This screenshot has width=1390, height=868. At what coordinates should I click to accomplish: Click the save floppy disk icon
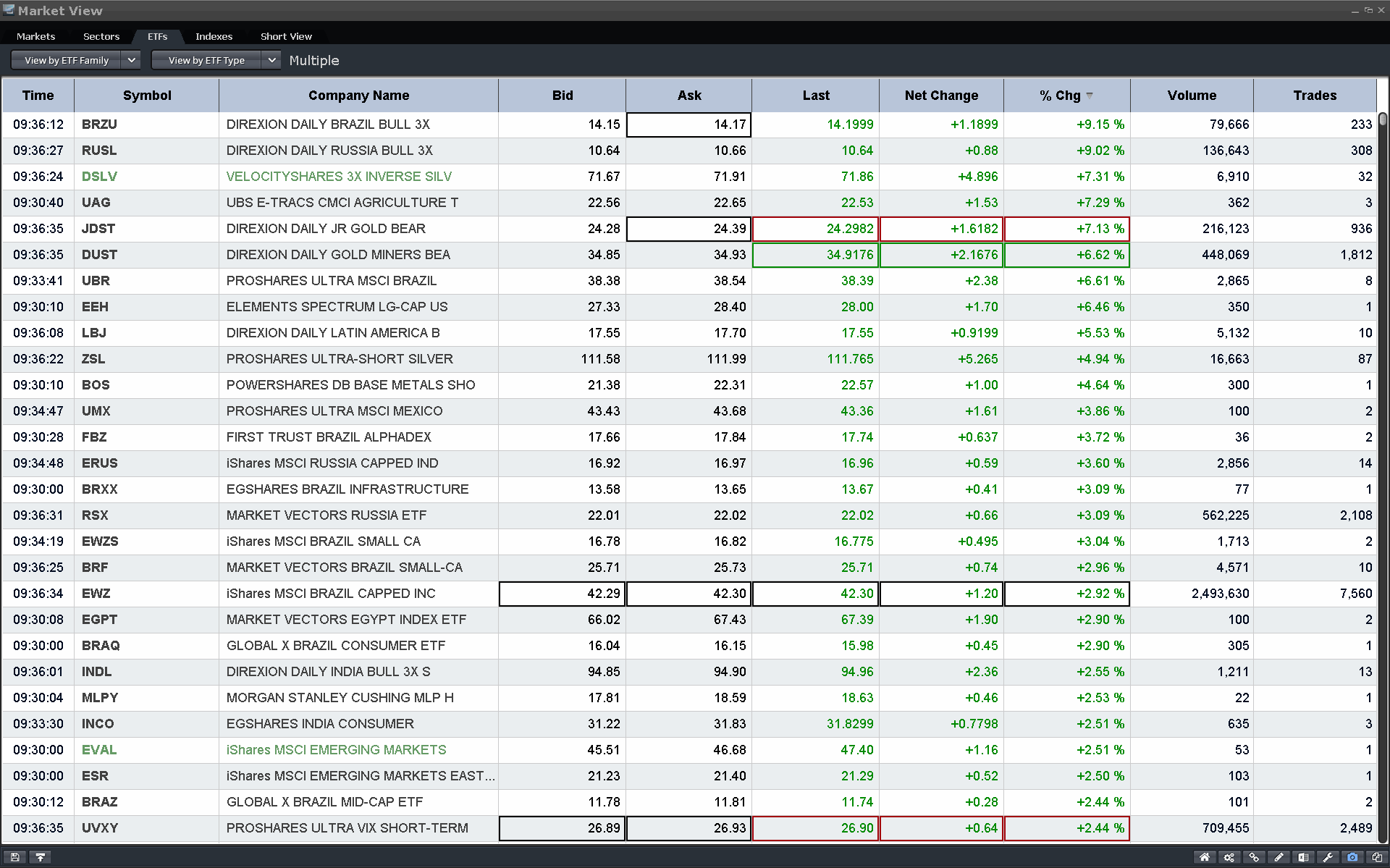click(14, 857)
